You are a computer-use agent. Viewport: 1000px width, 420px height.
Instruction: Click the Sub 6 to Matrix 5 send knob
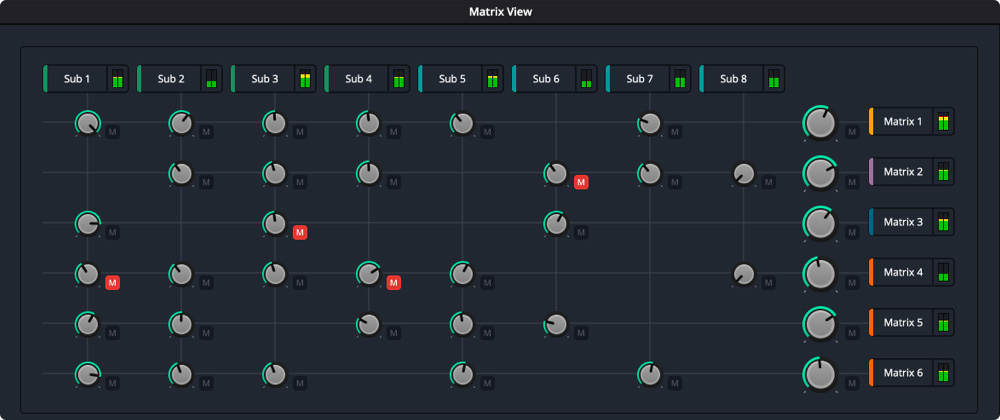tap(556, 324)
